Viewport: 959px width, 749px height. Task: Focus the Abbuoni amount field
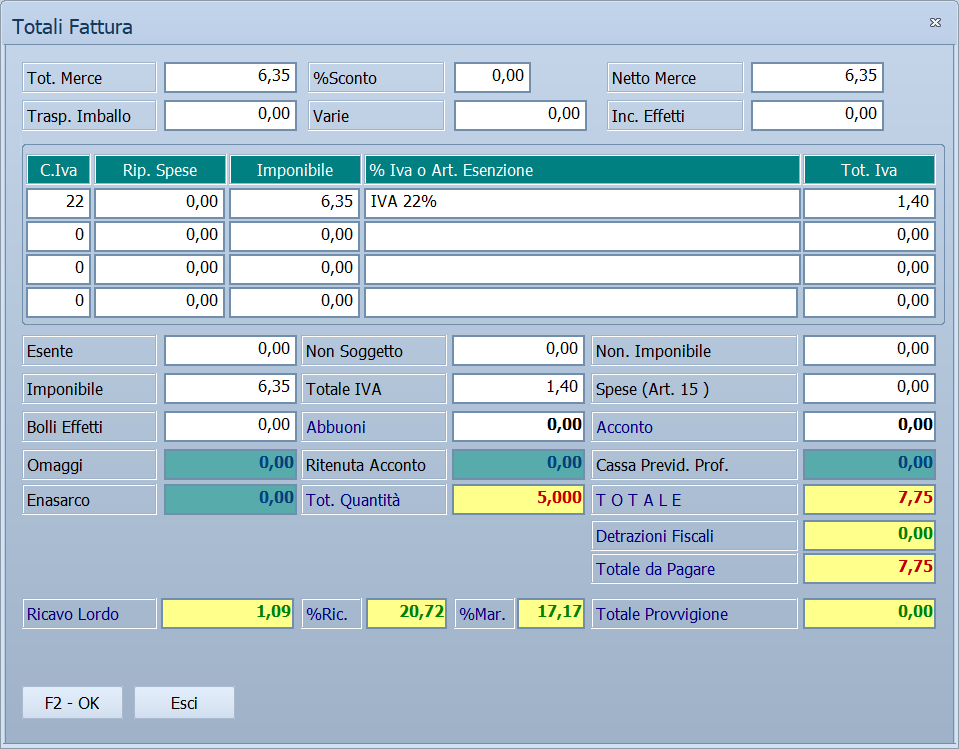point(519,426)
